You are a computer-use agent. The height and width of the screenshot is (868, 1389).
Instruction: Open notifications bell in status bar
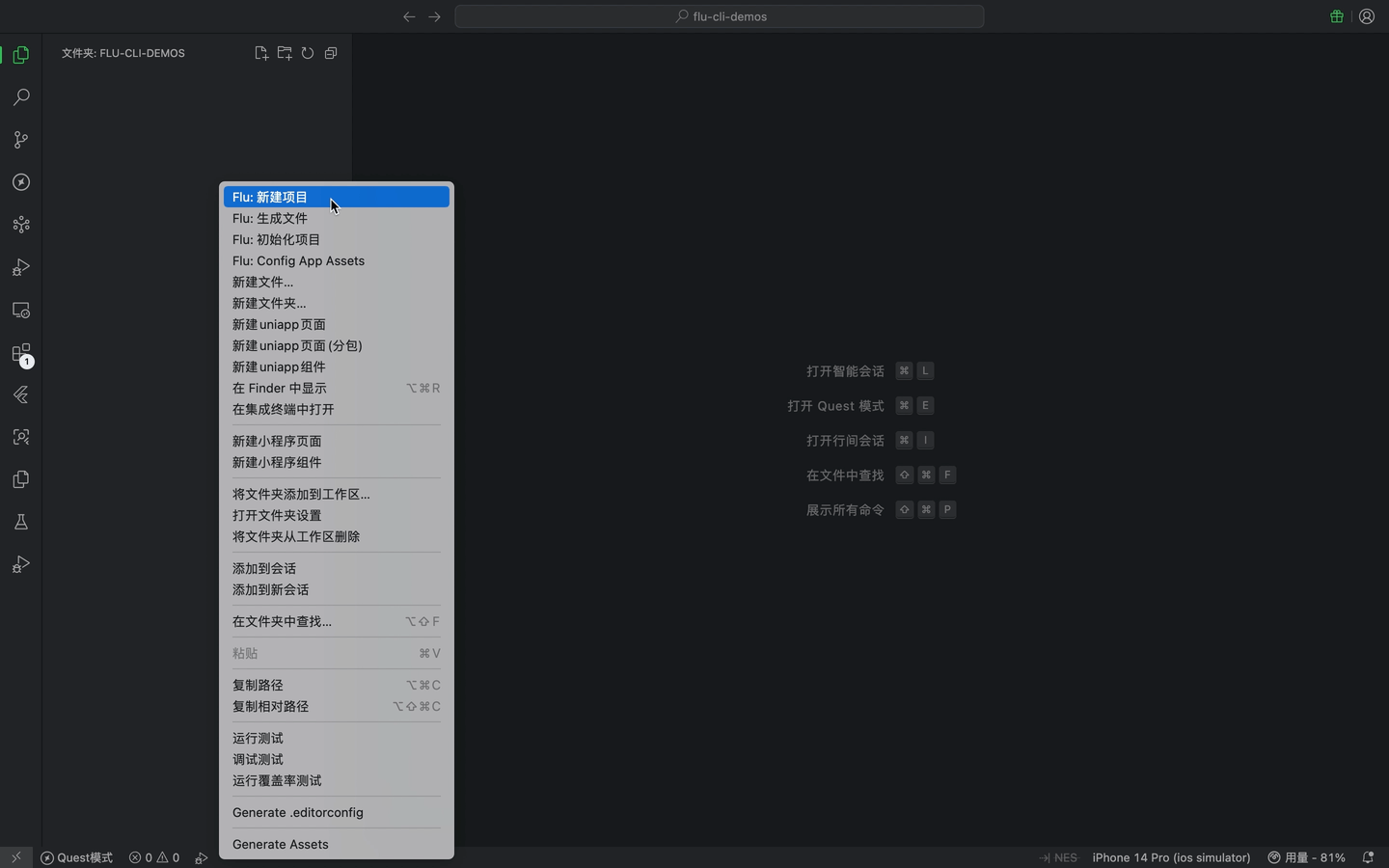[x=1368, y=857]
